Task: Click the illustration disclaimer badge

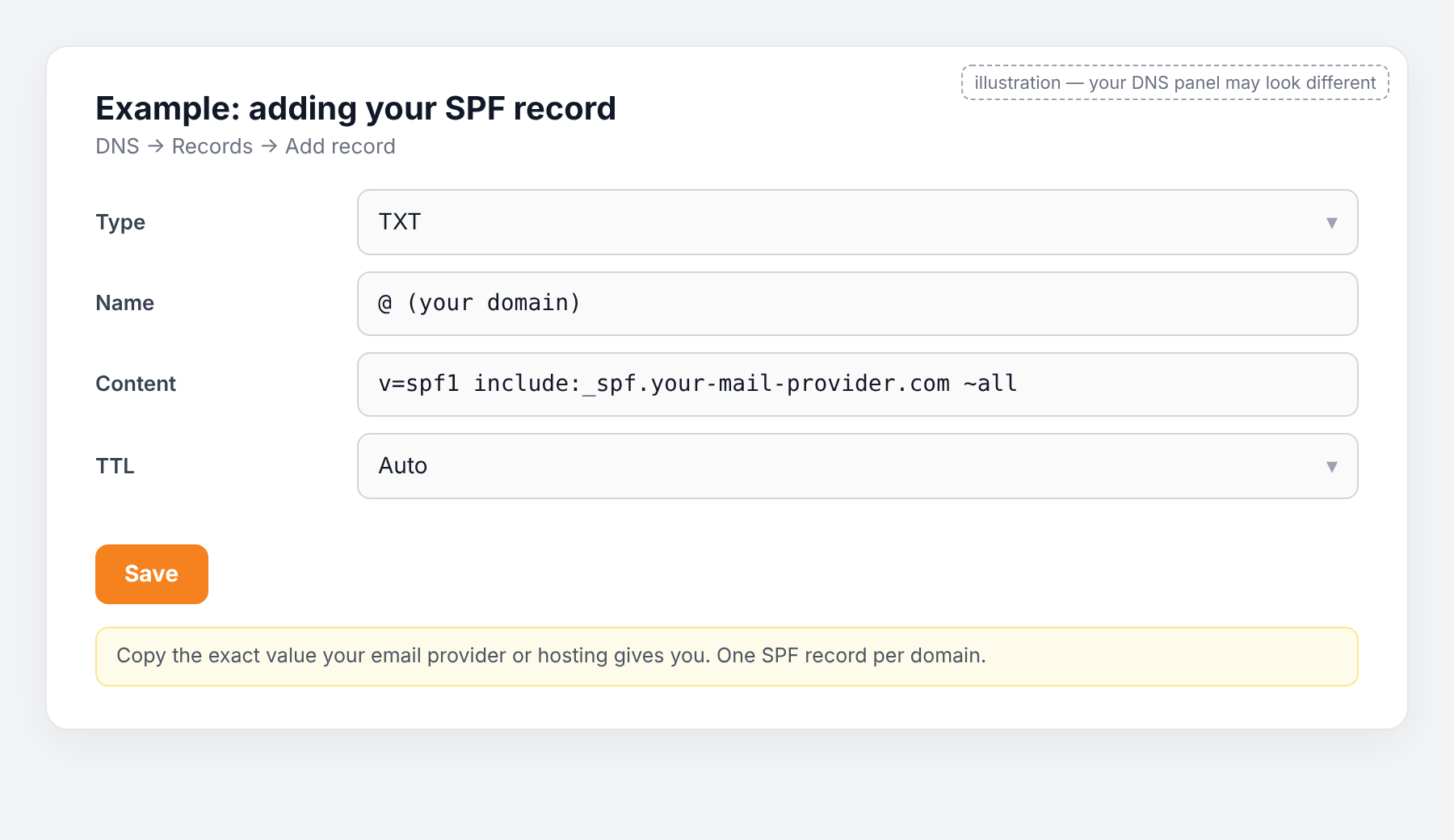Action: point(1175,82)
